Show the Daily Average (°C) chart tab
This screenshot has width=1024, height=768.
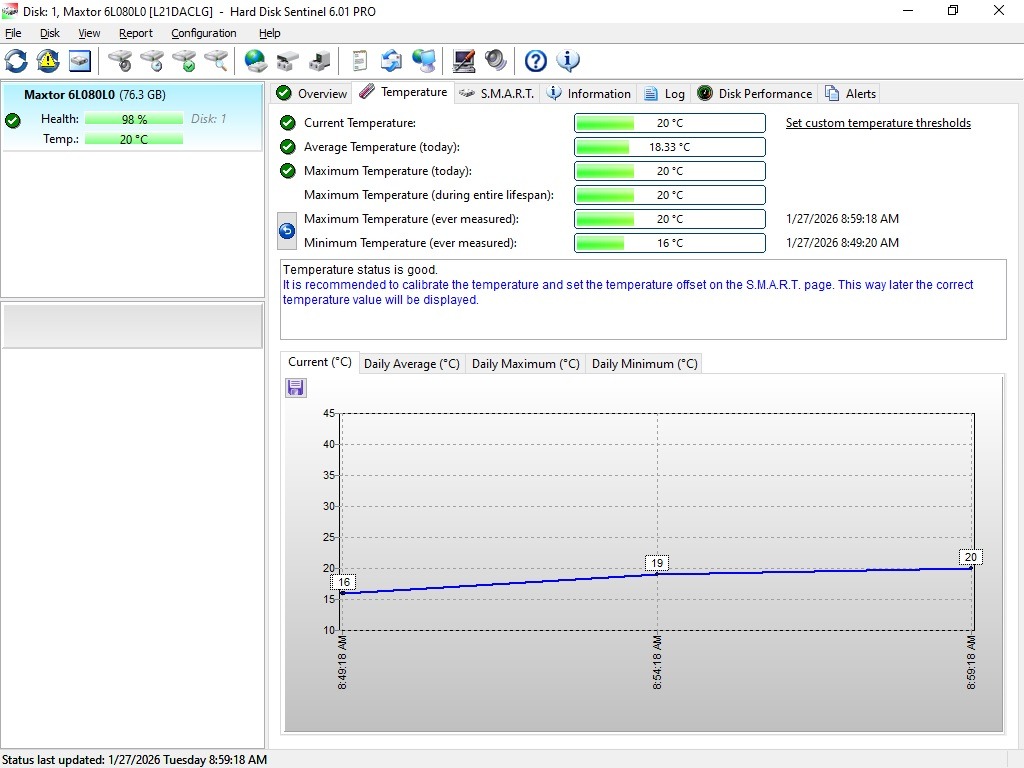pos(411,364)
